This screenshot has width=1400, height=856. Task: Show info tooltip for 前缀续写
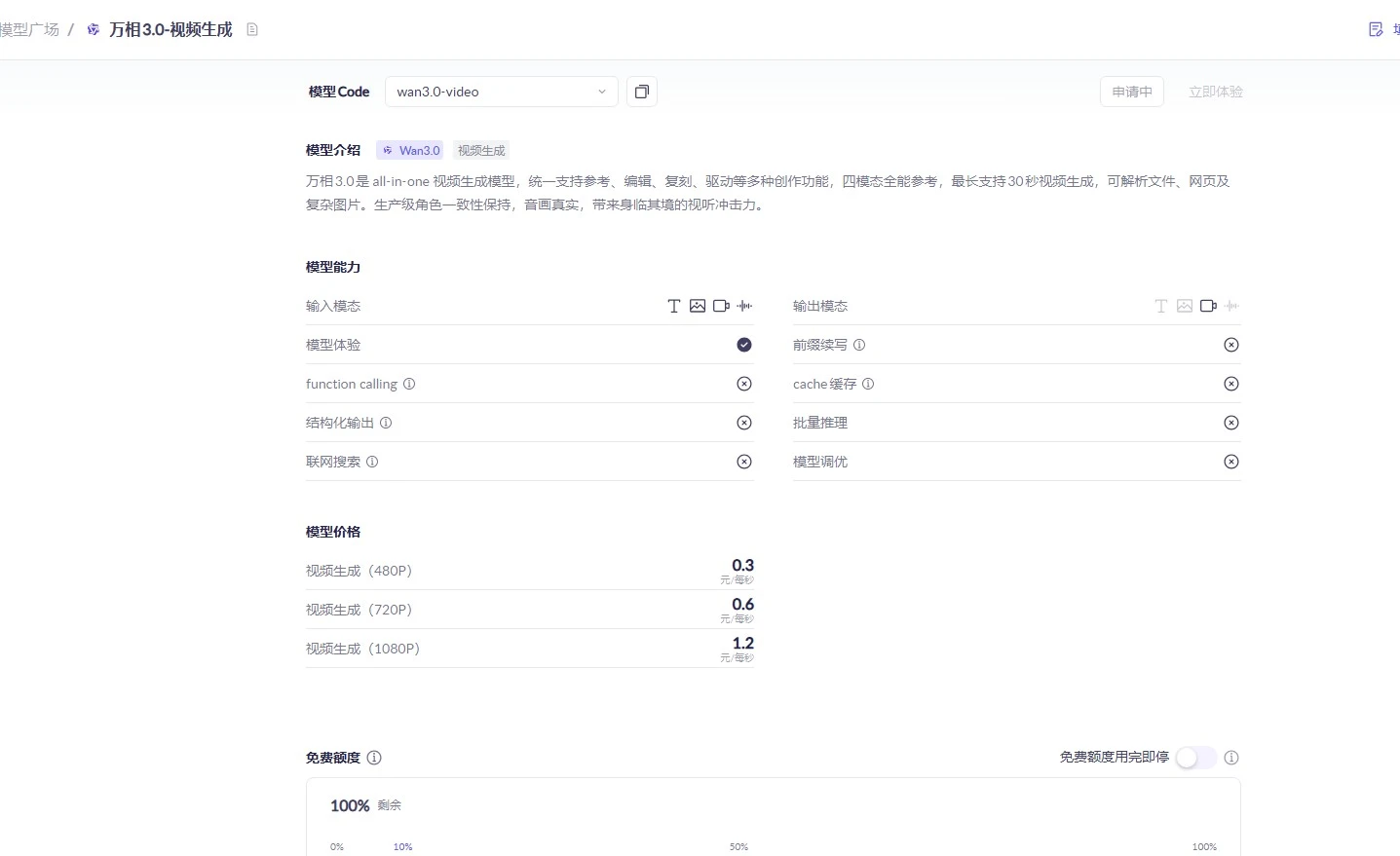pos(859,345)
